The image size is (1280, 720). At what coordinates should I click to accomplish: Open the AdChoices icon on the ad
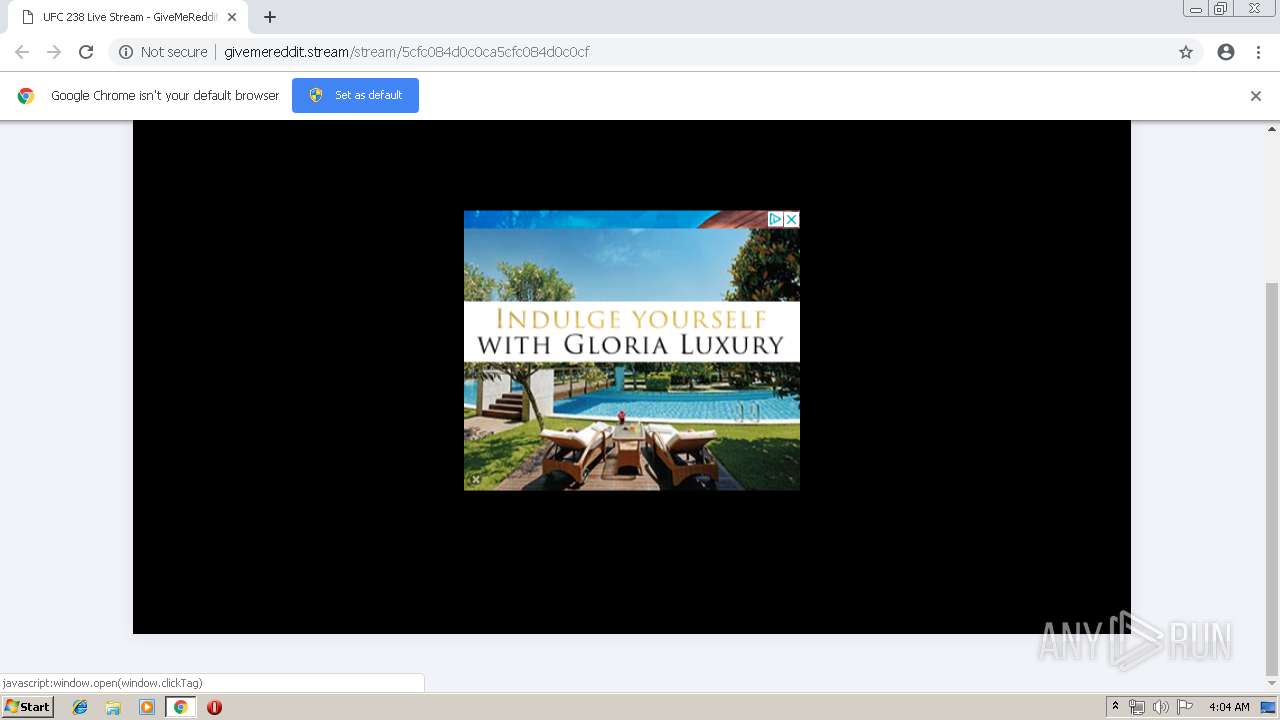(774, 219)
